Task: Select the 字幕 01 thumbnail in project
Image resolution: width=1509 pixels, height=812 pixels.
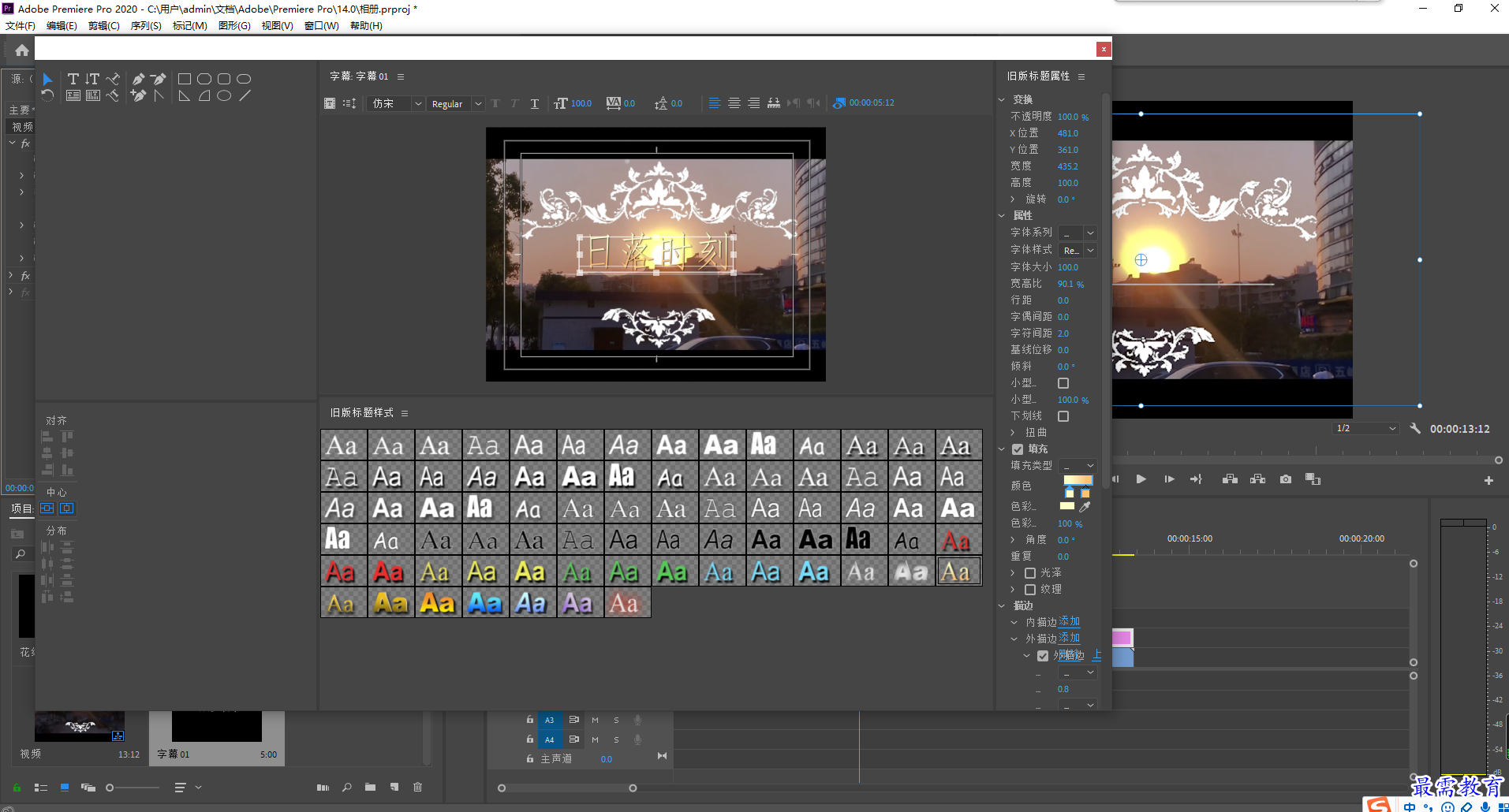Action: [x=216, y=727]
